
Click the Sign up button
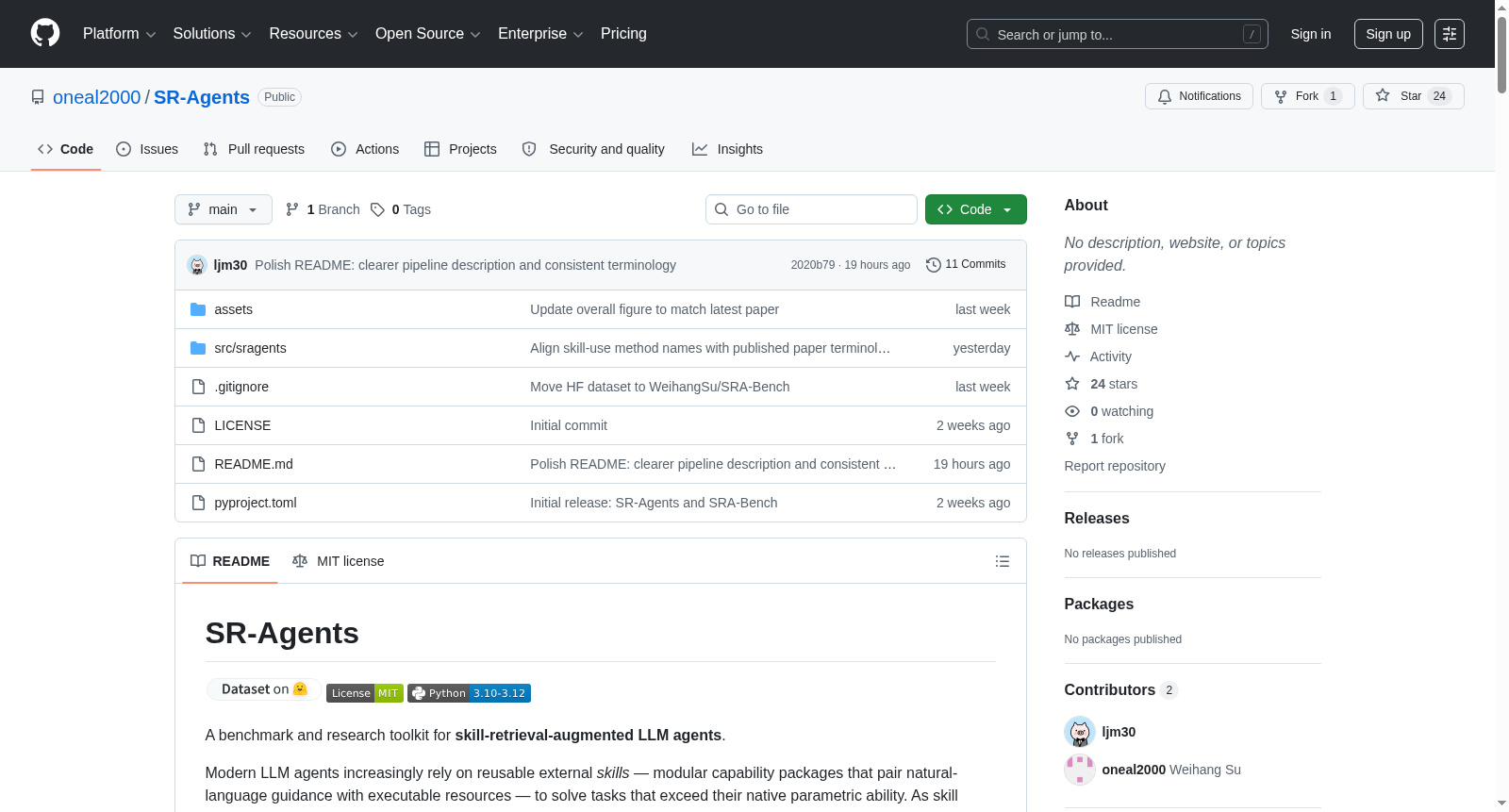1388,34
